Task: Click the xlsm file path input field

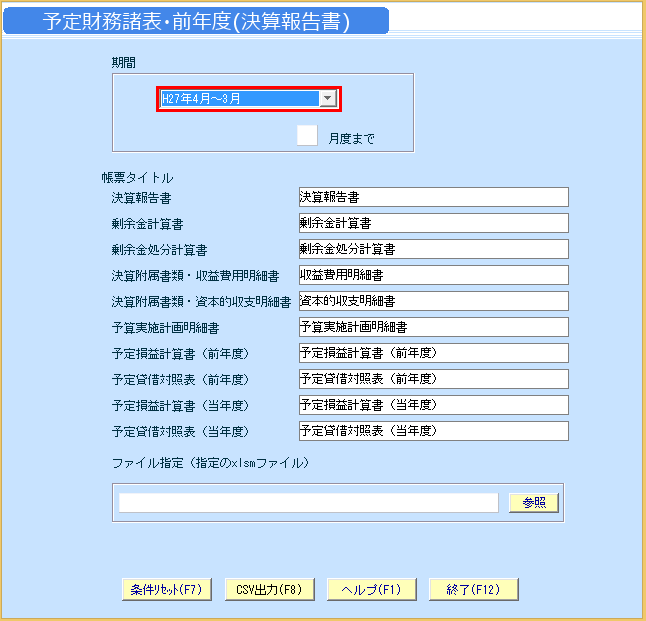Action: pyautogui.click(x=309, y=503)
